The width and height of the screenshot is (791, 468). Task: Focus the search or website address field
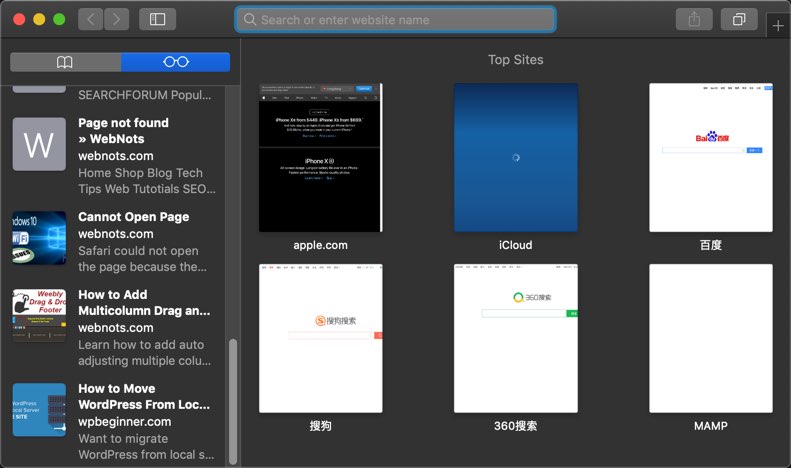point(395,19)
